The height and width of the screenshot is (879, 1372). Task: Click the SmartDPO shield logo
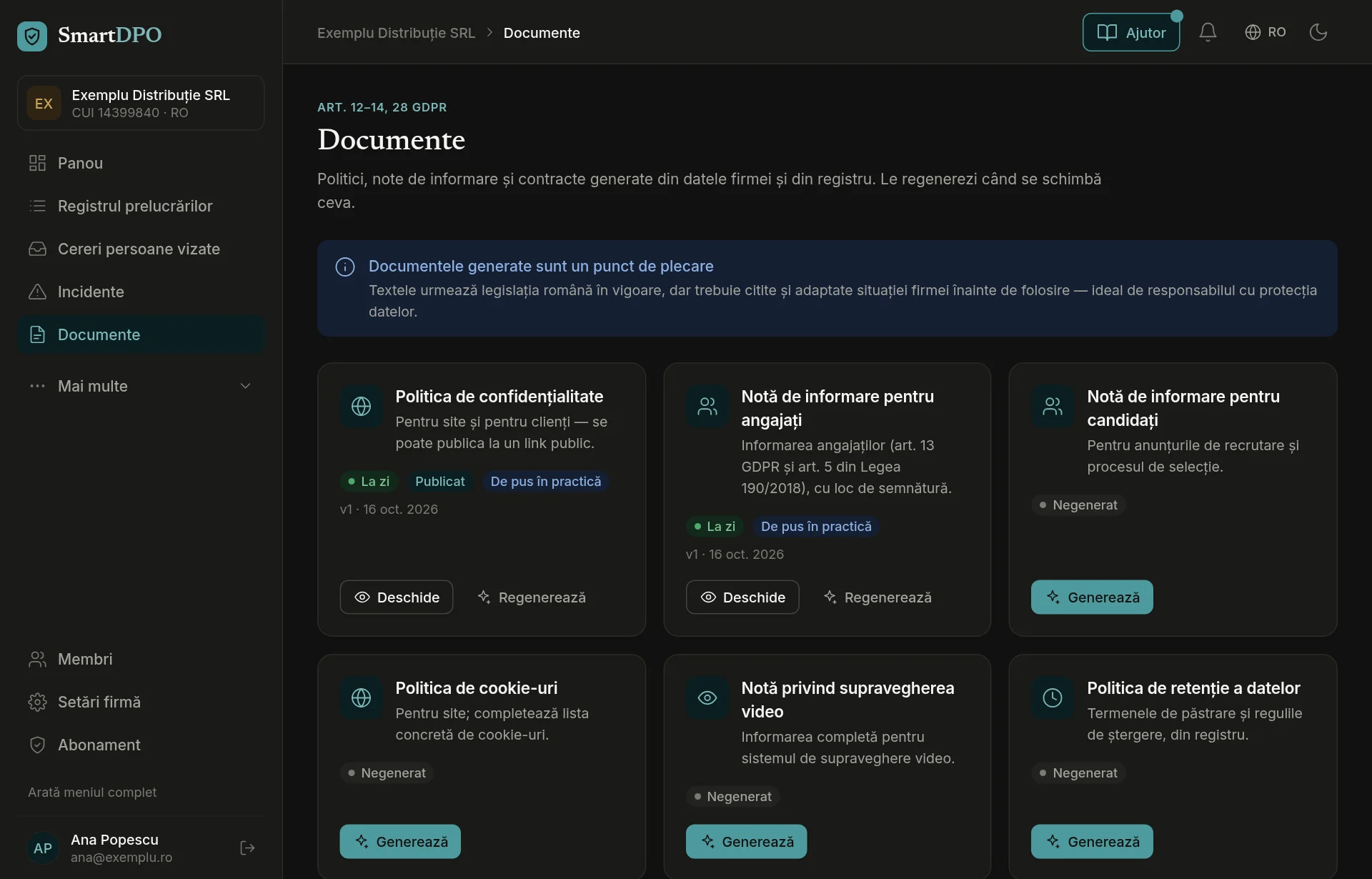[32, 36]
